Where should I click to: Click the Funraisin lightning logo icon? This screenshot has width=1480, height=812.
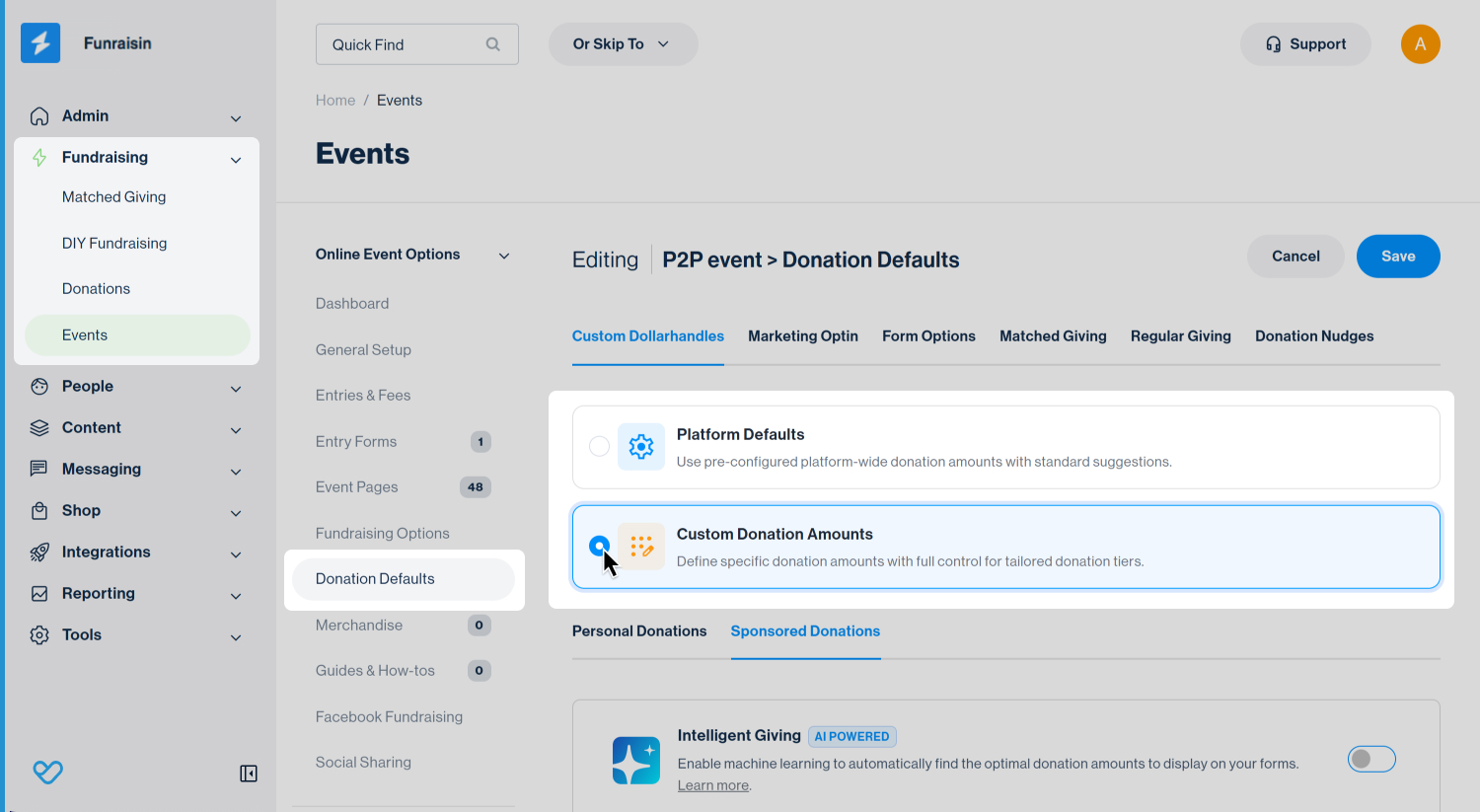[40, 43]
